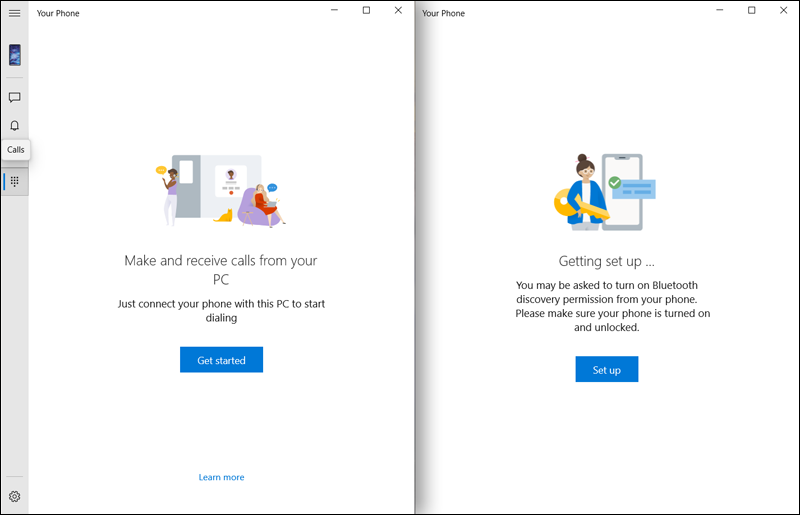This screenshot has height=515, width=800.
Task: Open the Messages section icon
Action: click(14, 97)
